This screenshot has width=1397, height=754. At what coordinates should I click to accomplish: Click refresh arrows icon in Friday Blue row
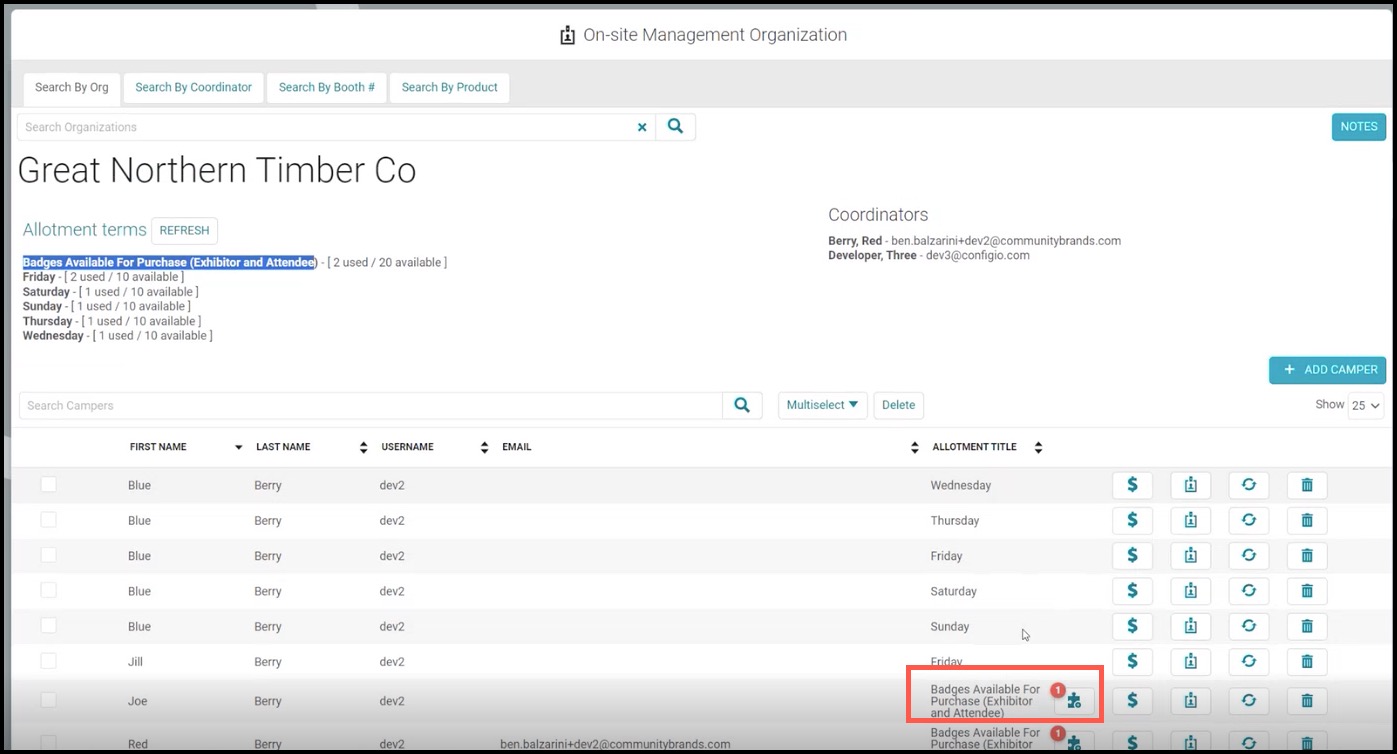[1248, 555]
